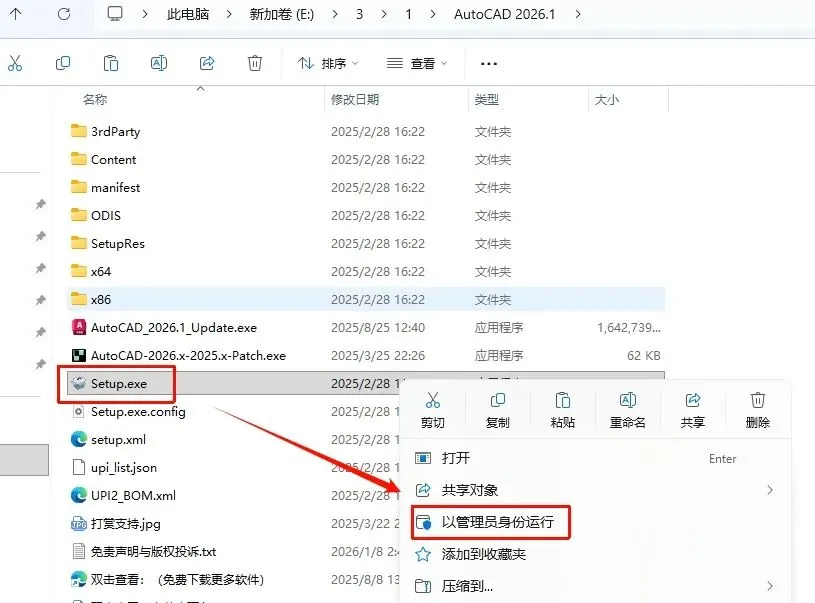Viewport: 815px width, 603px height.
Task: Open the 查看 view dropdown
Action: pyautogui.click(x=417, y=63)
